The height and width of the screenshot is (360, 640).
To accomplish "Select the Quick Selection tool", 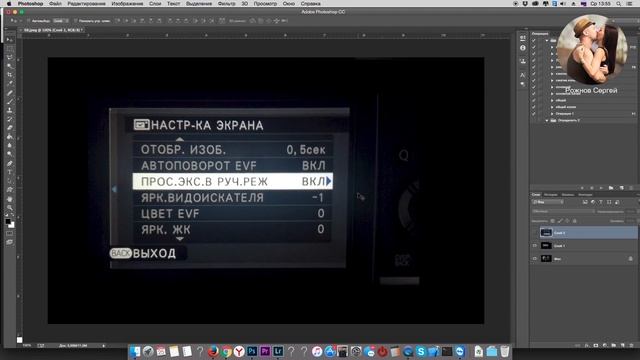I will [10, 66].
